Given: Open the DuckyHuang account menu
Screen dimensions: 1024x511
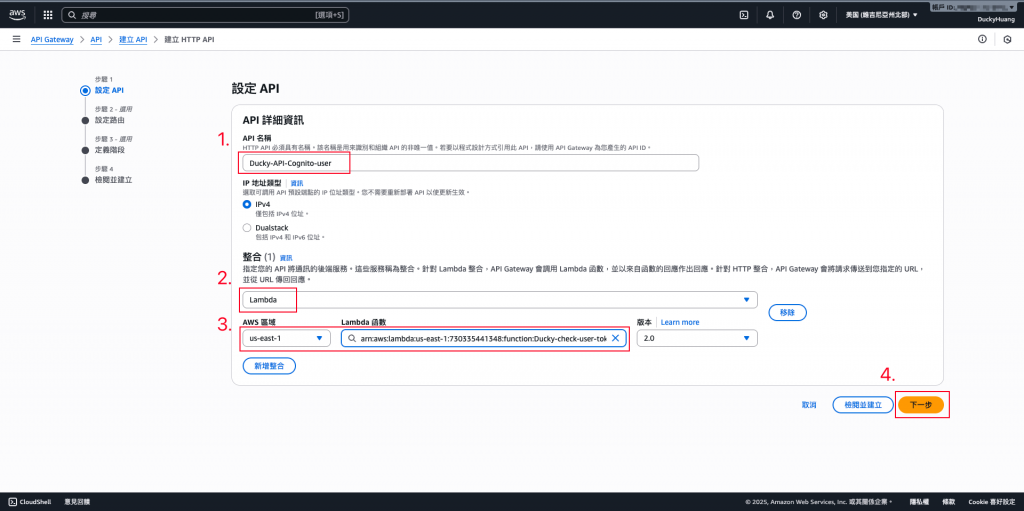Looking at the screenshot, I should click(996, 20).
